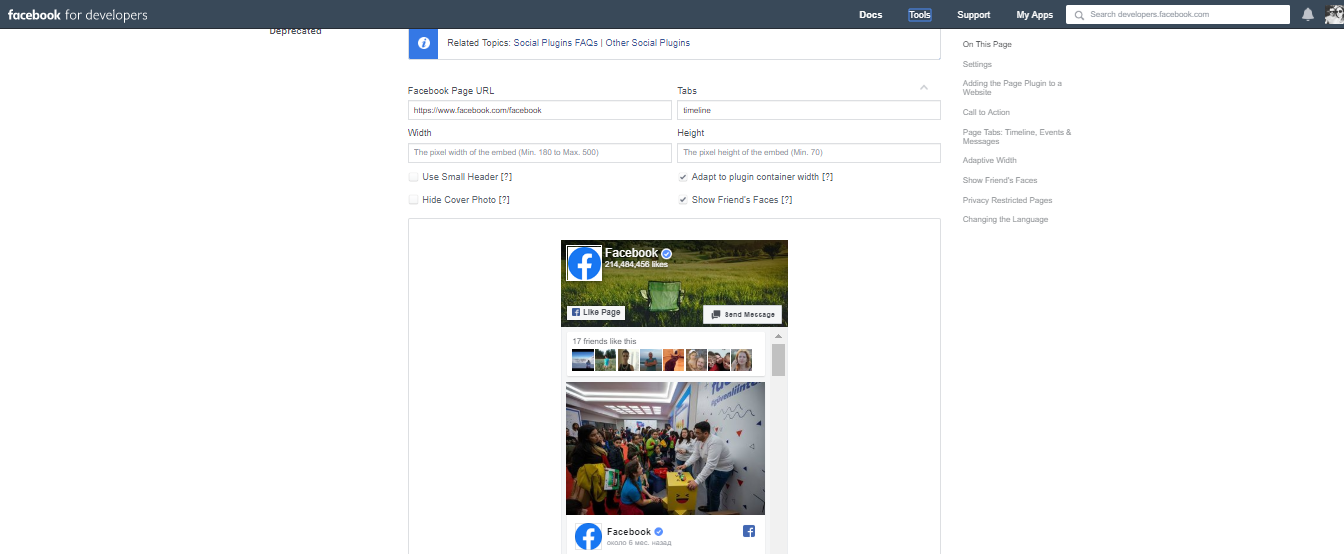1344x554 pixels.
Task: Click the Height input field
Action: 809,152
